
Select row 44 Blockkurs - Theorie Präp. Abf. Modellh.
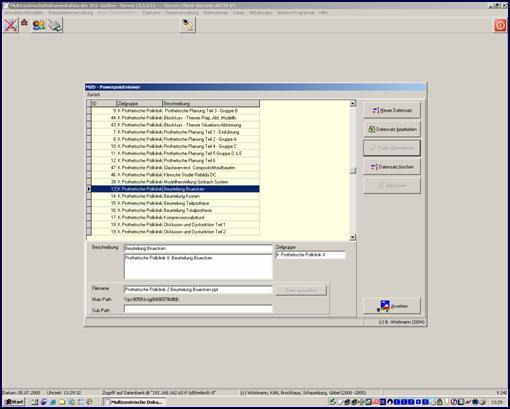click(x=175, y=118)
